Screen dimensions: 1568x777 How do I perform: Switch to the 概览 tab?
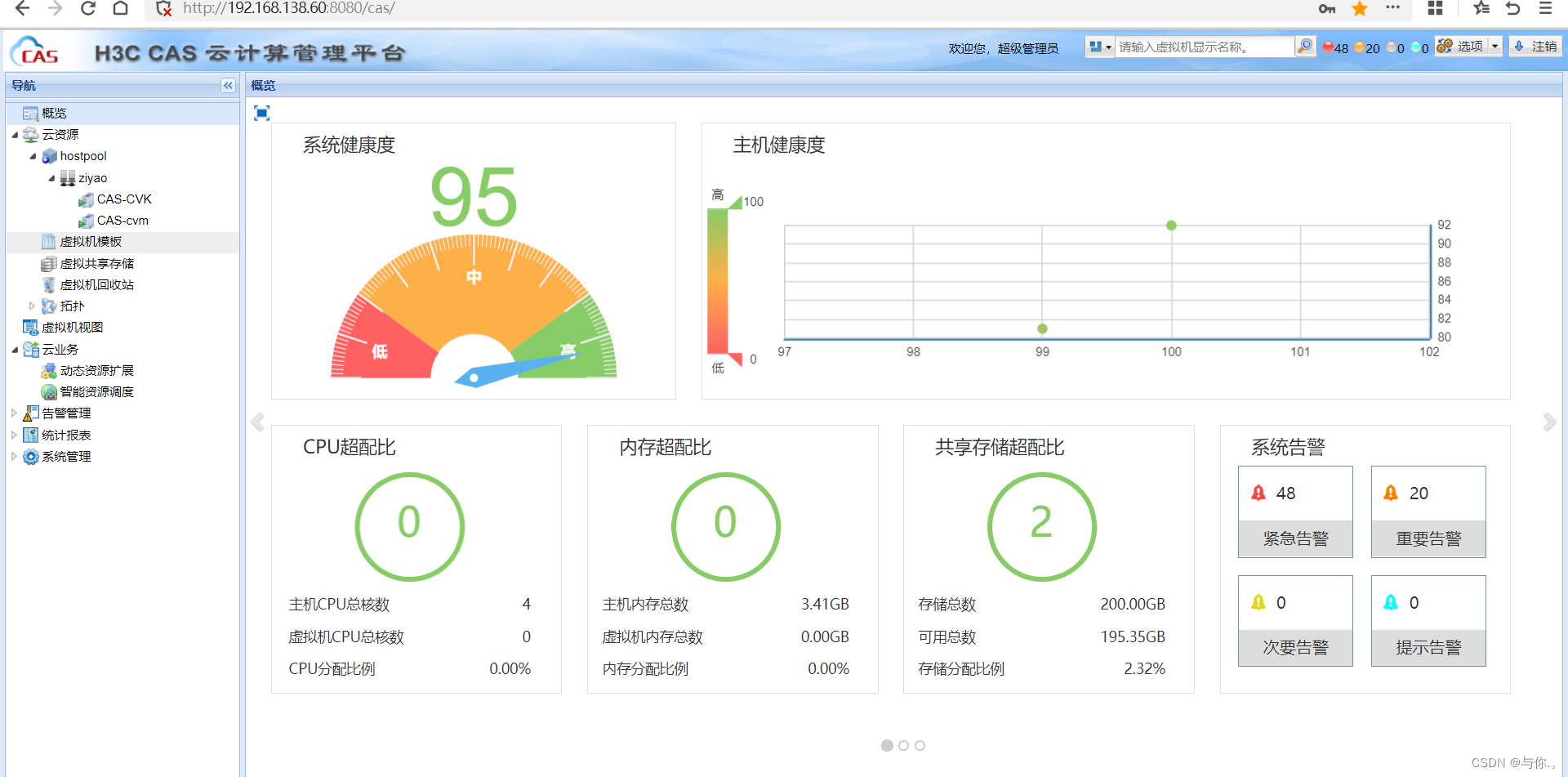263,85
